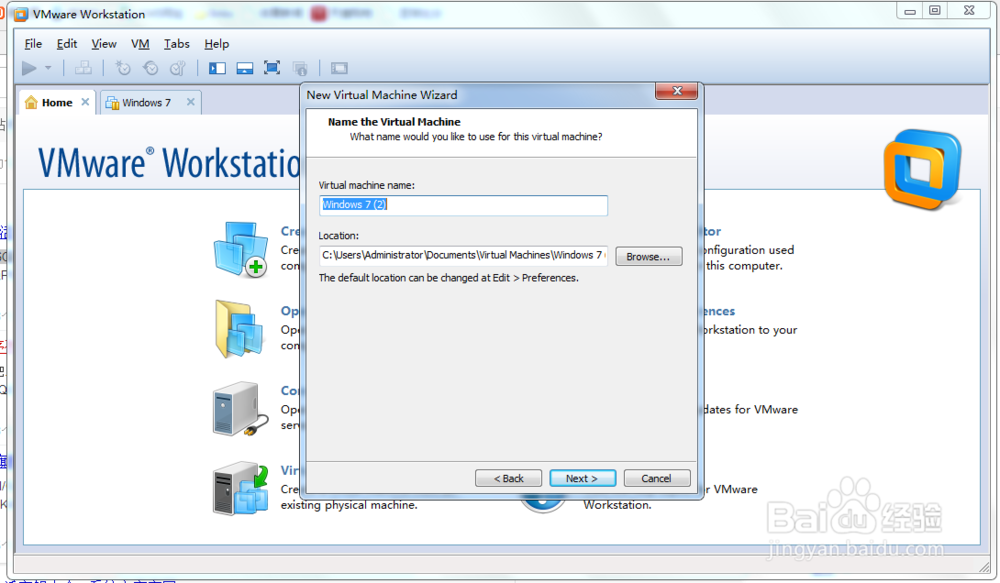Open the Tabs menu

177,44
